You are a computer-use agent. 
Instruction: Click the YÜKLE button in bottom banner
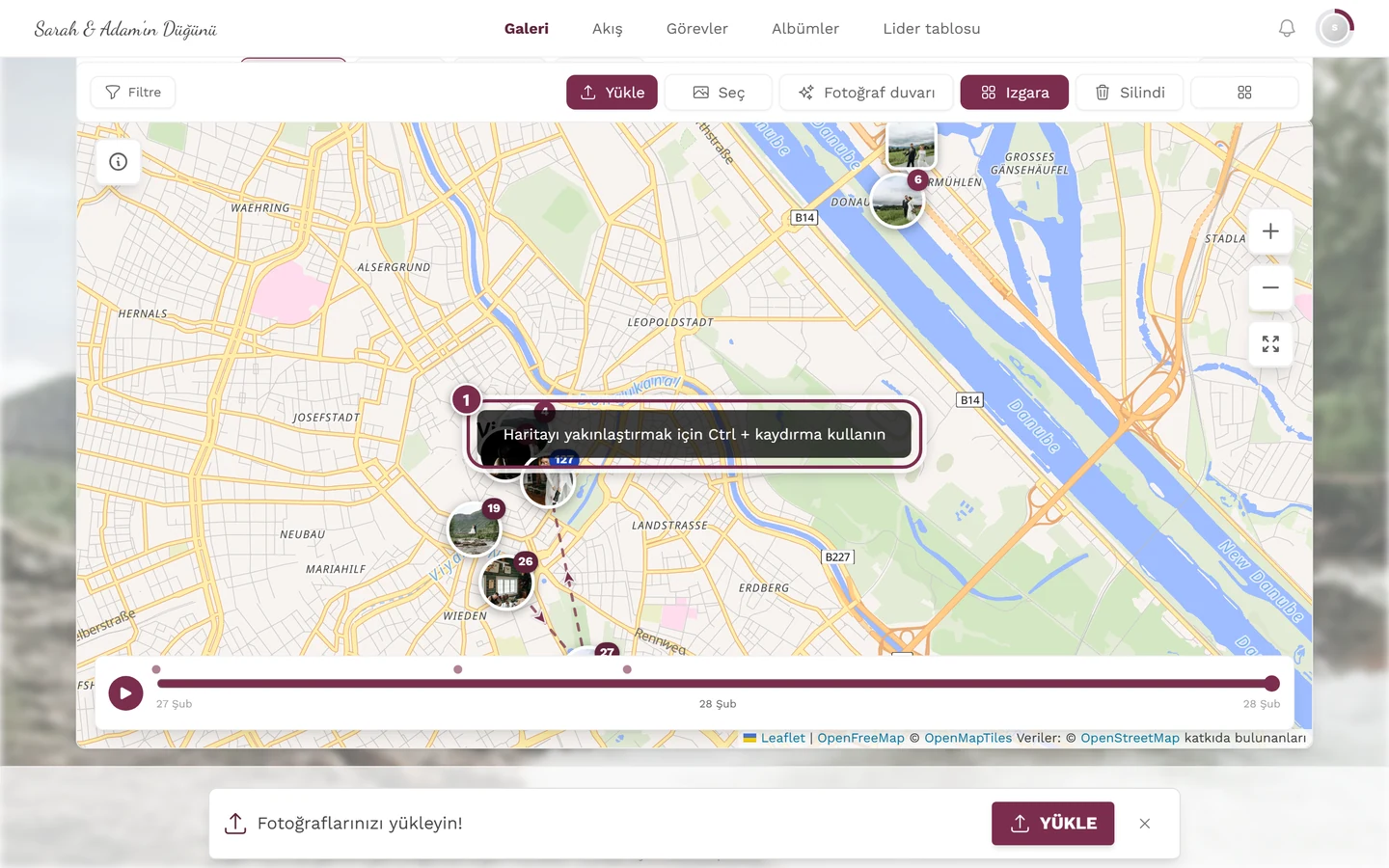[1053, 824]
